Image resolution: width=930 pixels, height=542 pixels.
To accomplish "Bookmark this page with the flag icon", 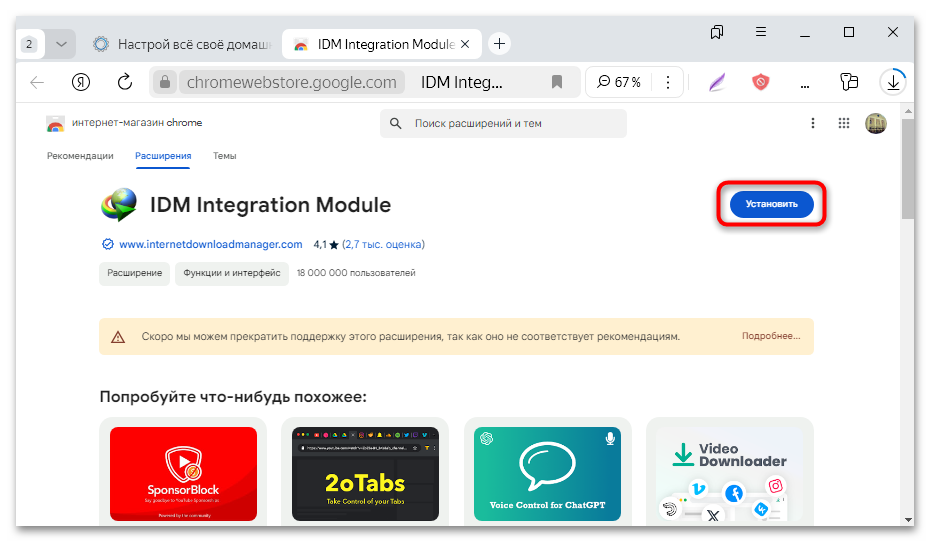I will (x=556, y=82).
